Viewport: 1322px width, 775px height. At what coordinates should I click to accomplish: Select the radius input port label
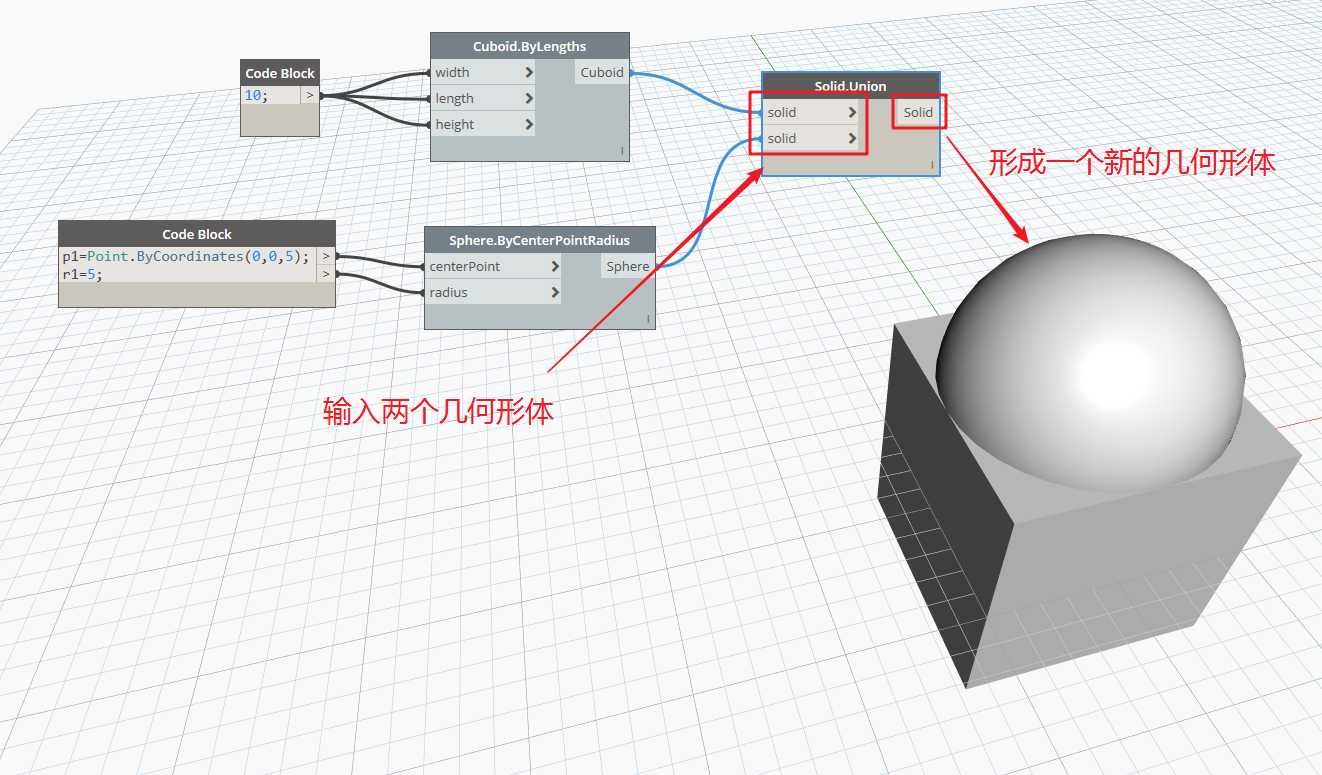(x=449, y=293)
